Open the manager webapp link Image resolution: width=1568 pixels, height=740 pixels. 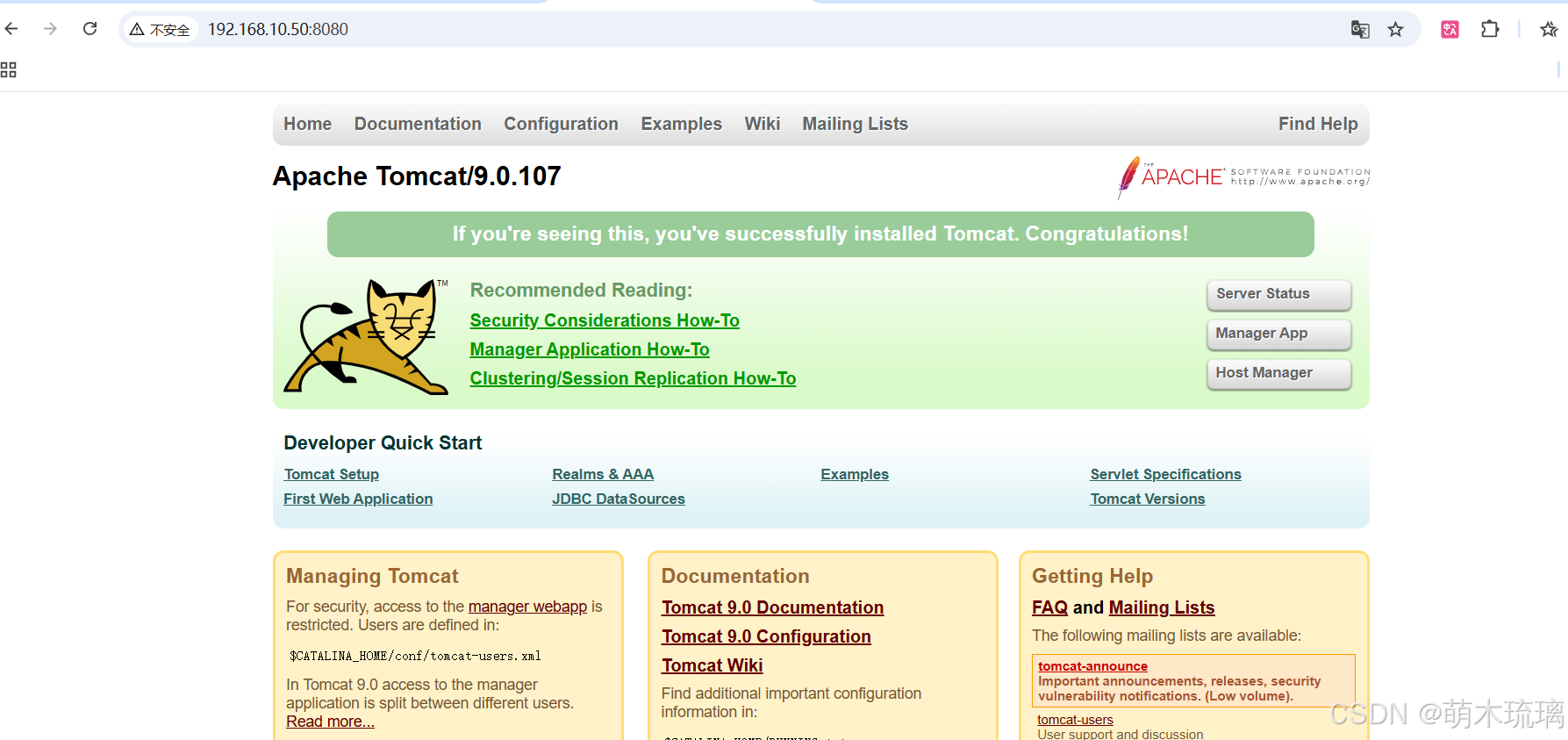pos(527,607)
